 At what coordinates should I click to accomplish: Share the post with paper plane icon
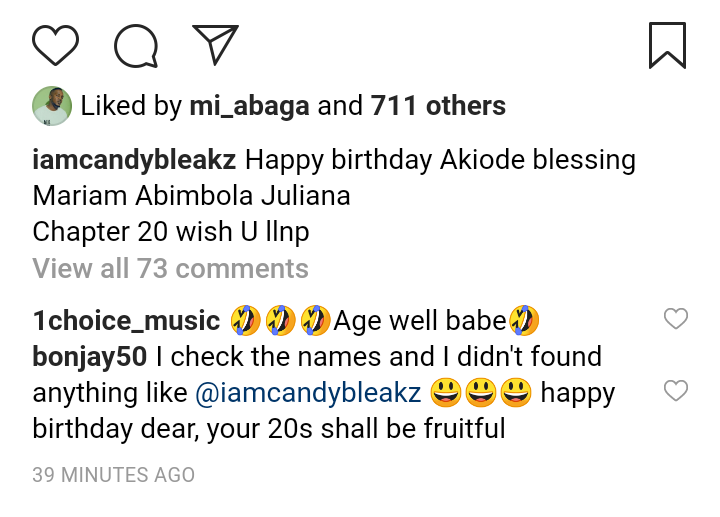[x=215, y=45]
